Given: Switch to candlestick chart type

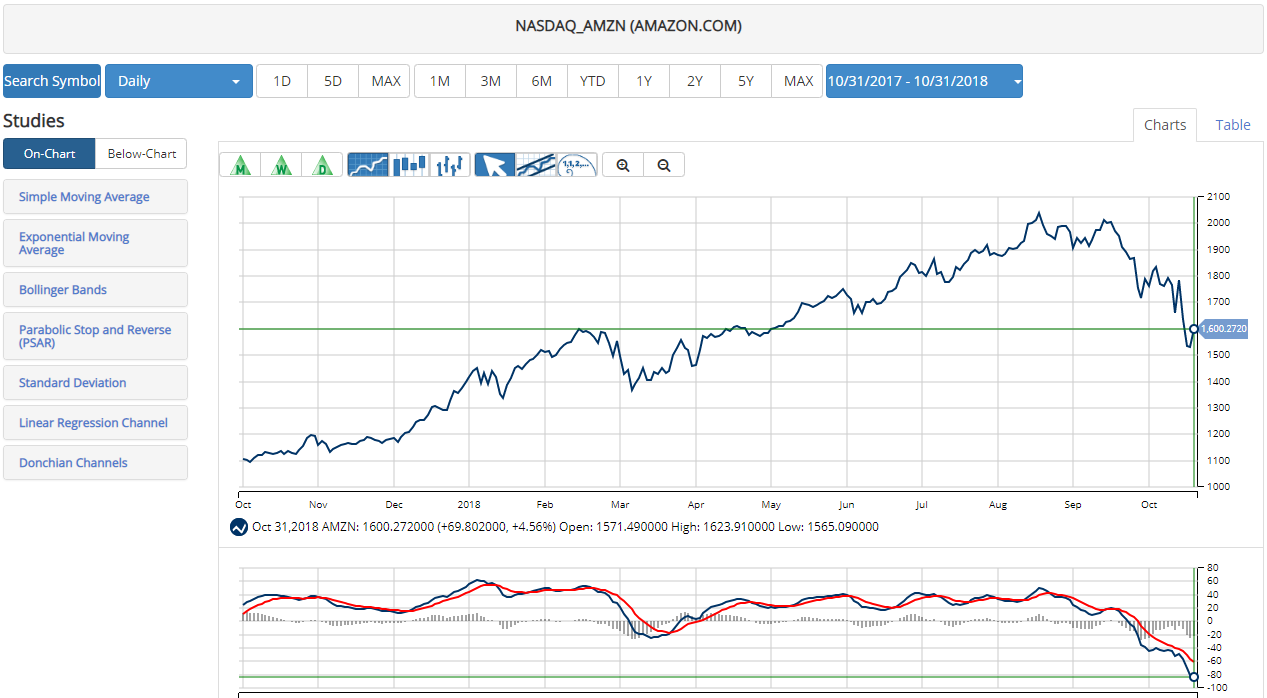Looking at the screenshot, I should 409,165.
